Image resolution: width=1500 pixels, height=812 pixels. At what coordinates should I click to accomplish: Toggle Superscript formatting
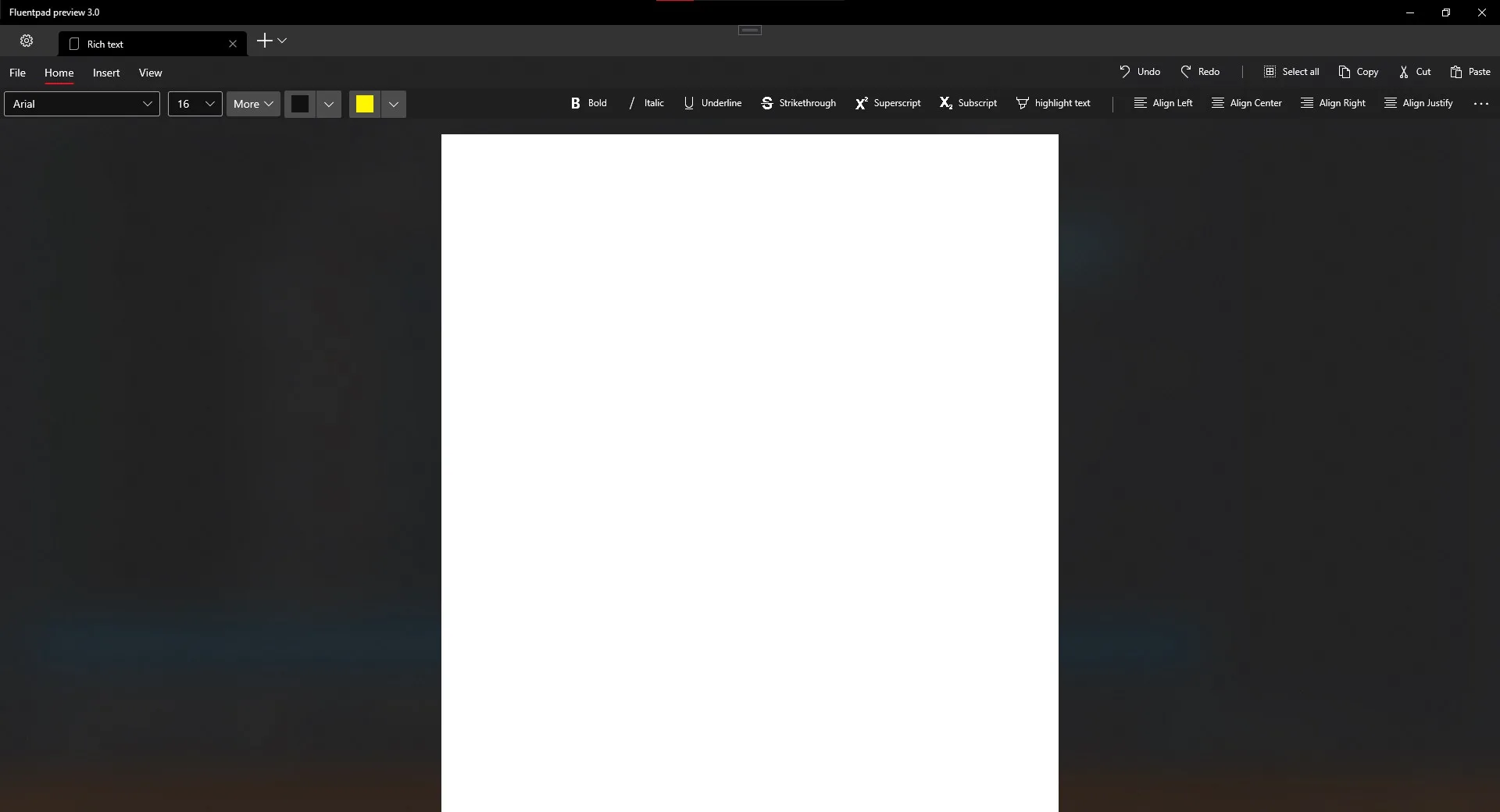coord(887,103)
